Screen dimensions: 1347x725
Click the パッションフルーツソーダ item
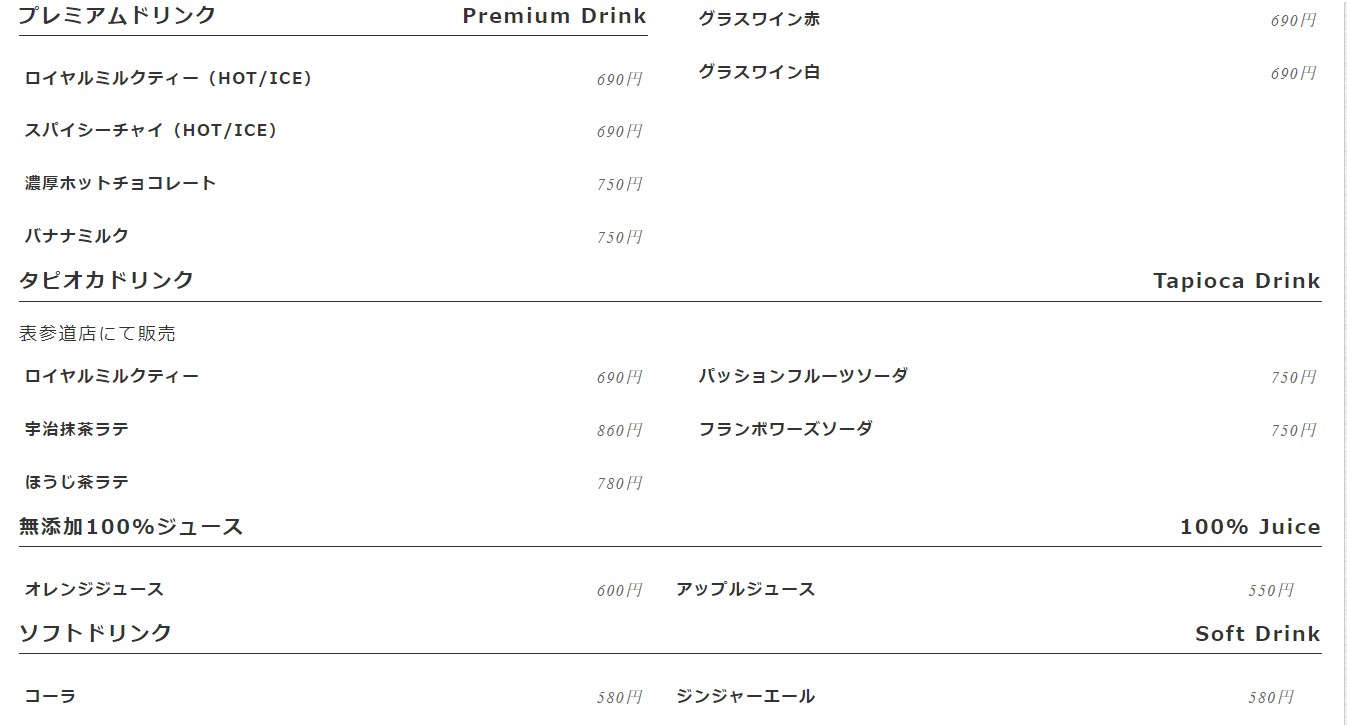pos(803,377)
